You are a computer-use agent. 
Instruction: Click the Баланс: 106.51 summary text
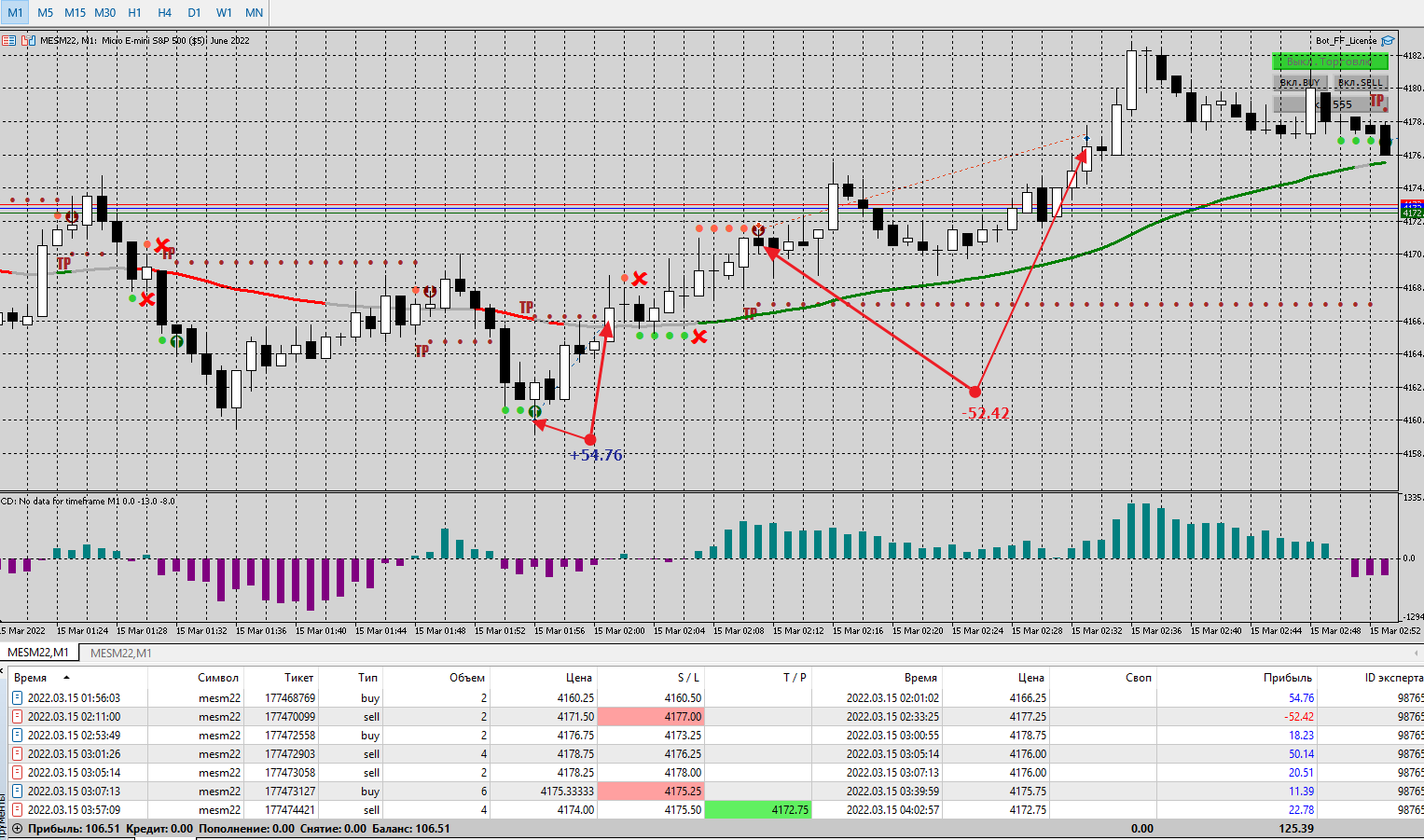(411, 829)
